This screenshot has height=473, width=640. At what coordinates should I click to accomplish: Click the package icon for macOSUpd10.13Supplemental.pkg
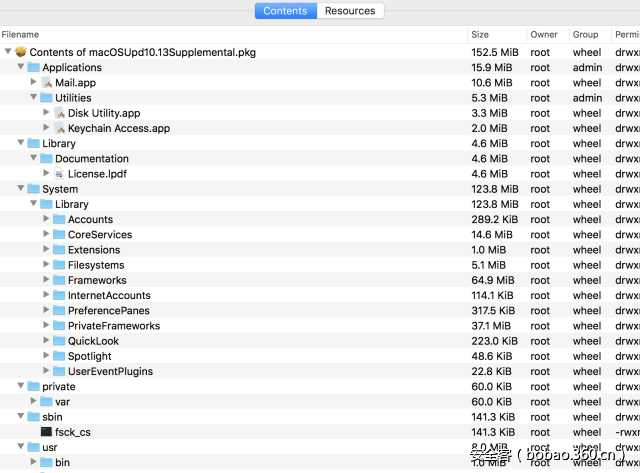pyautogui.click(x=21, y=52)
